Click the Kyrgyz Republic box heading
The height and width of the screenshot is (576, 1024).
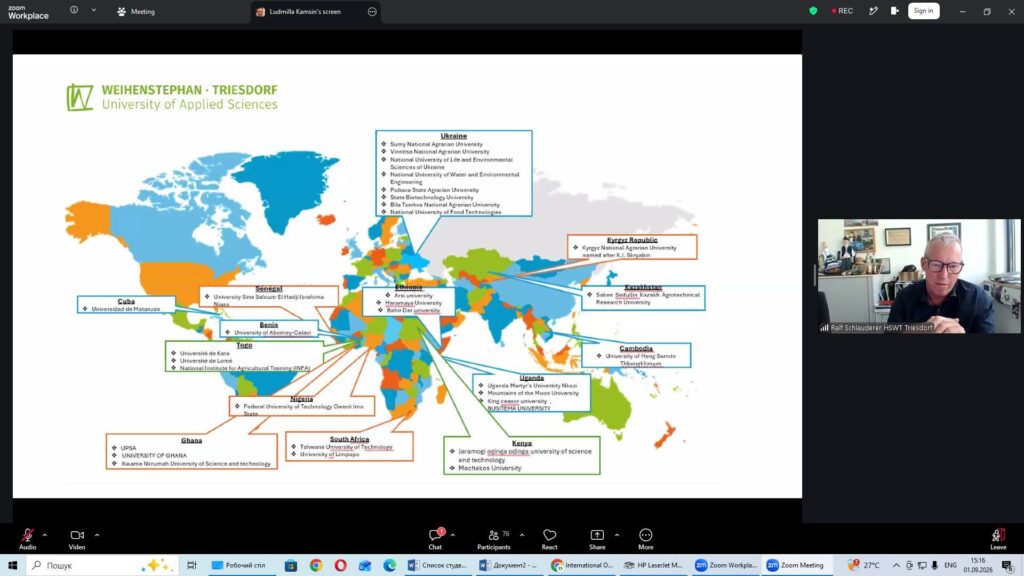click(632, 240)
